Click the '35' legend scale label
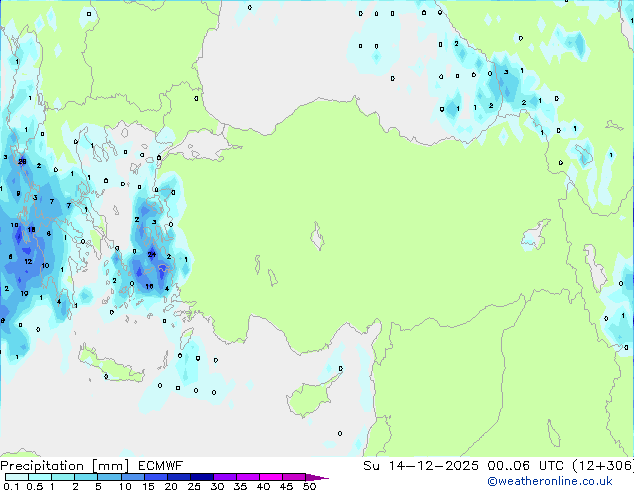Screen dimensions: 634x490 240,486
